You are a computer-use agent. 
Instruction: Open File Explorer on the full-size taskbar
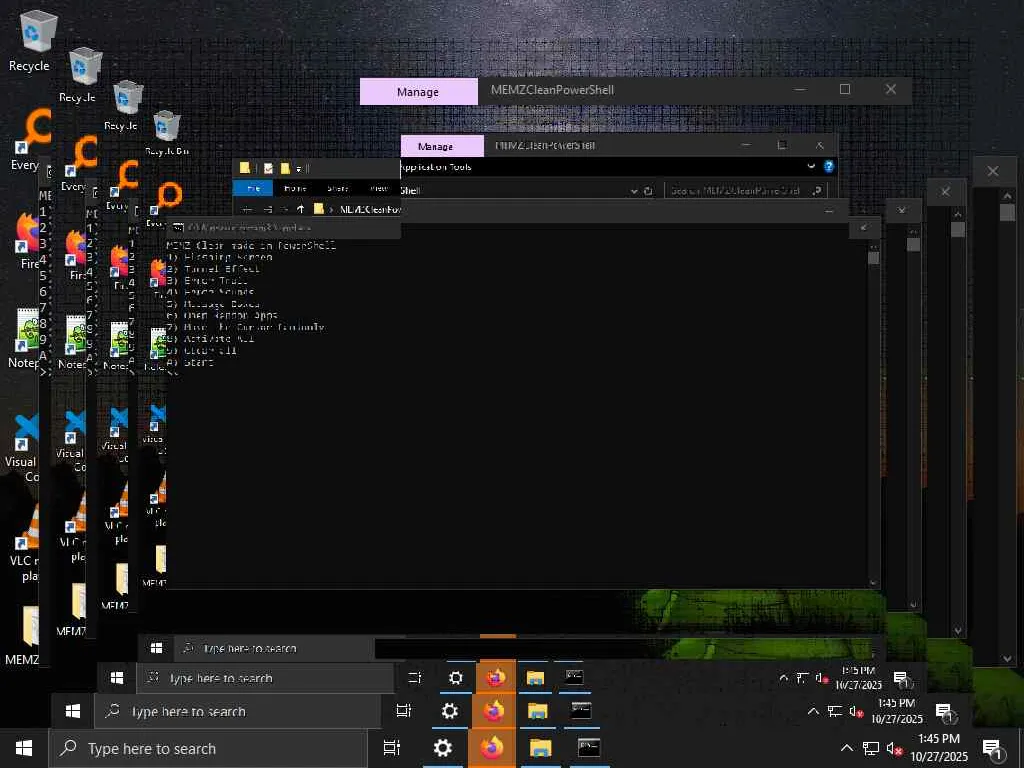541,748
